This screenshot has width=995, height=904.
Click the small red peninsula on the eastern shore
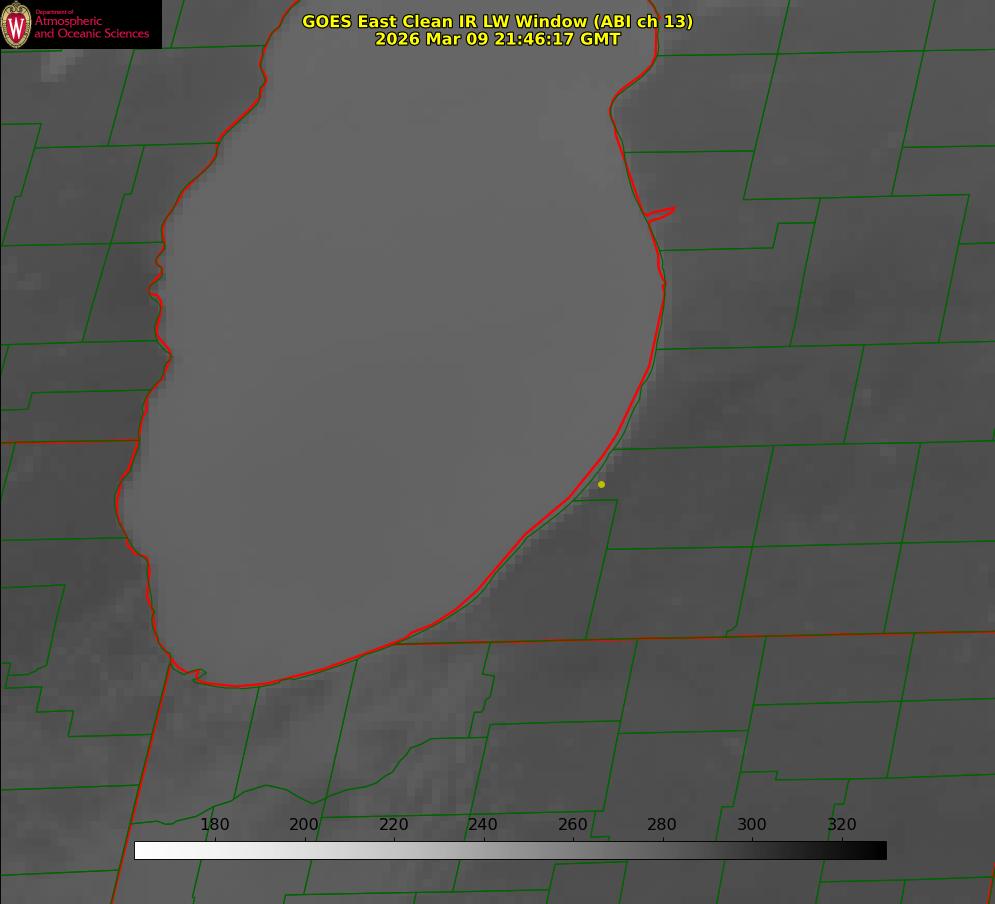(662, 213)
